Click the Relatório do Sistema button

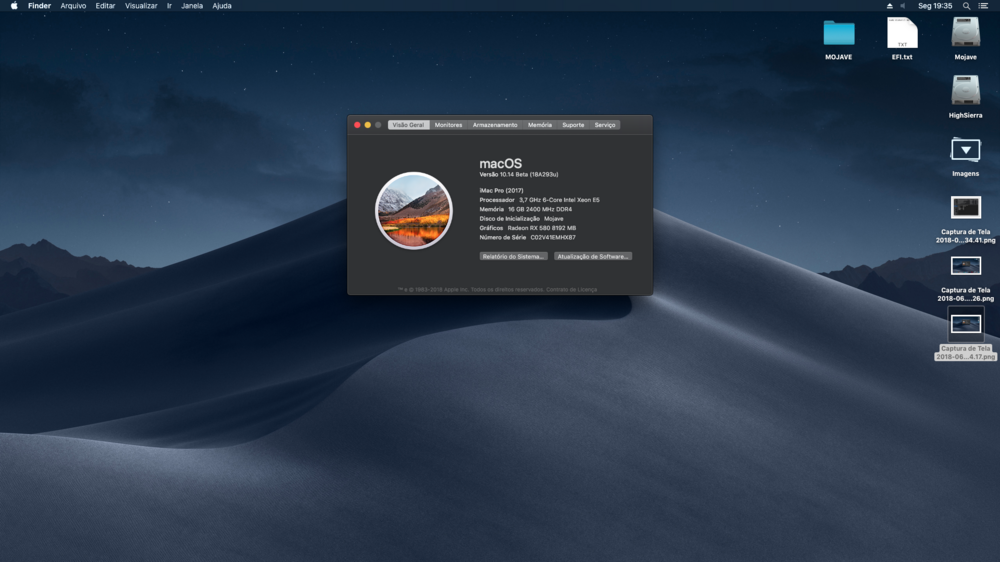[x=514, y=256]
